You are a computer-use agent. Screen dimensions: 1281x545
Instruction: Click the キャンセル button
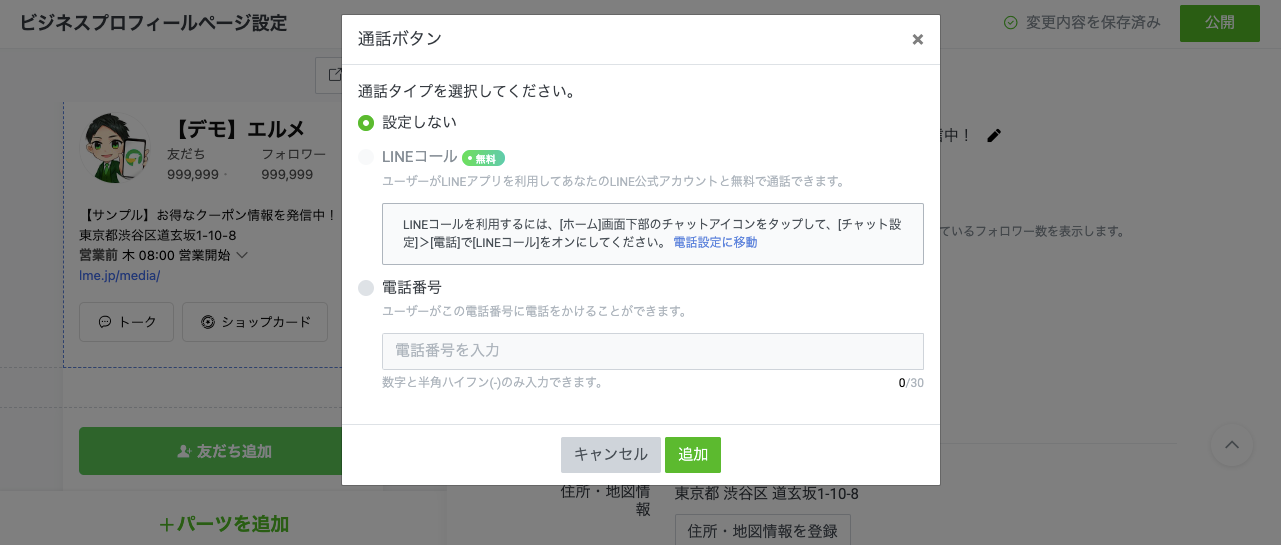[x=611, y=454]
